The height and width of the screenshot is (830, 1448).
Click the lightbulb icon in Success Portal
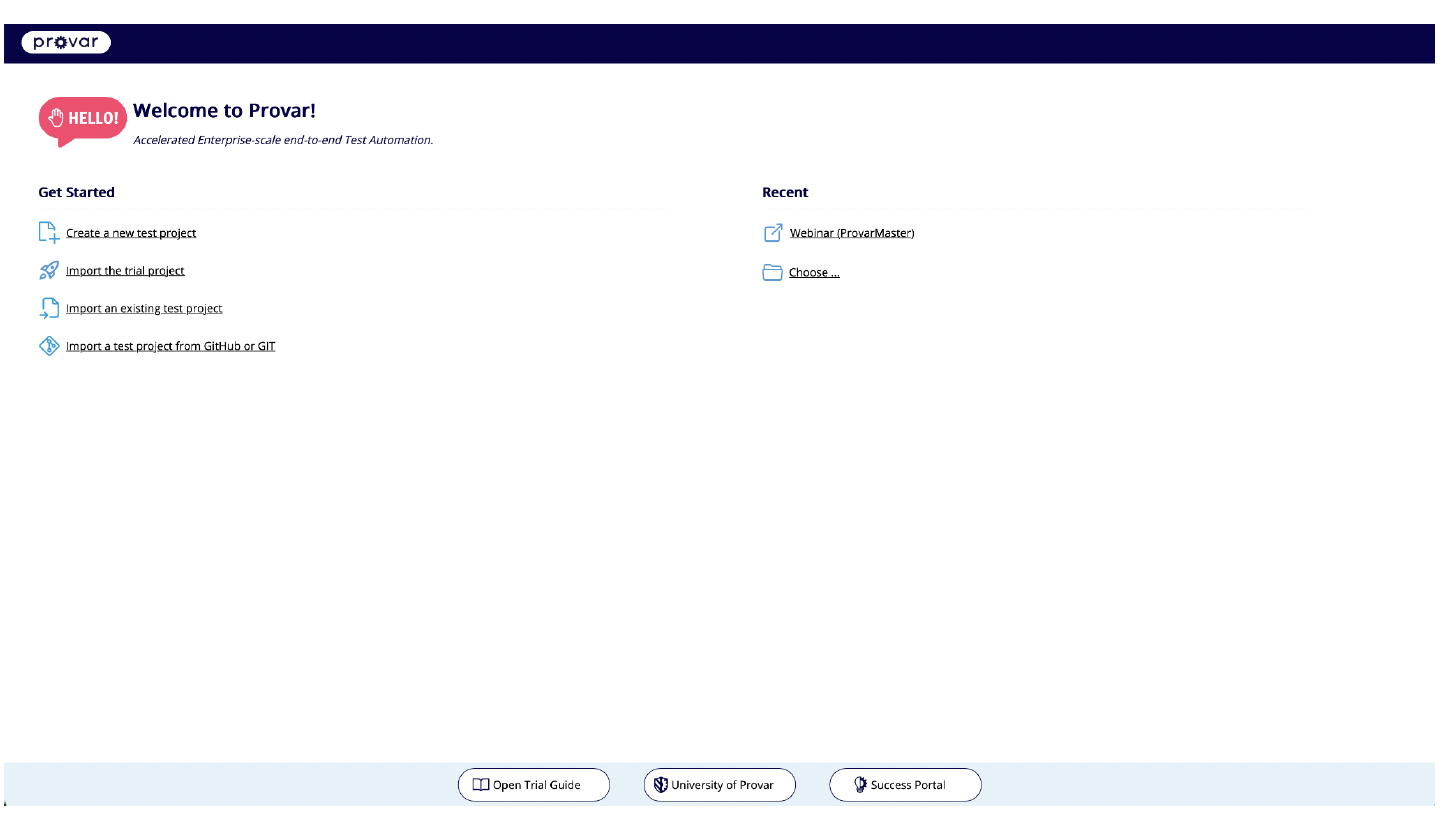point(860,785)
